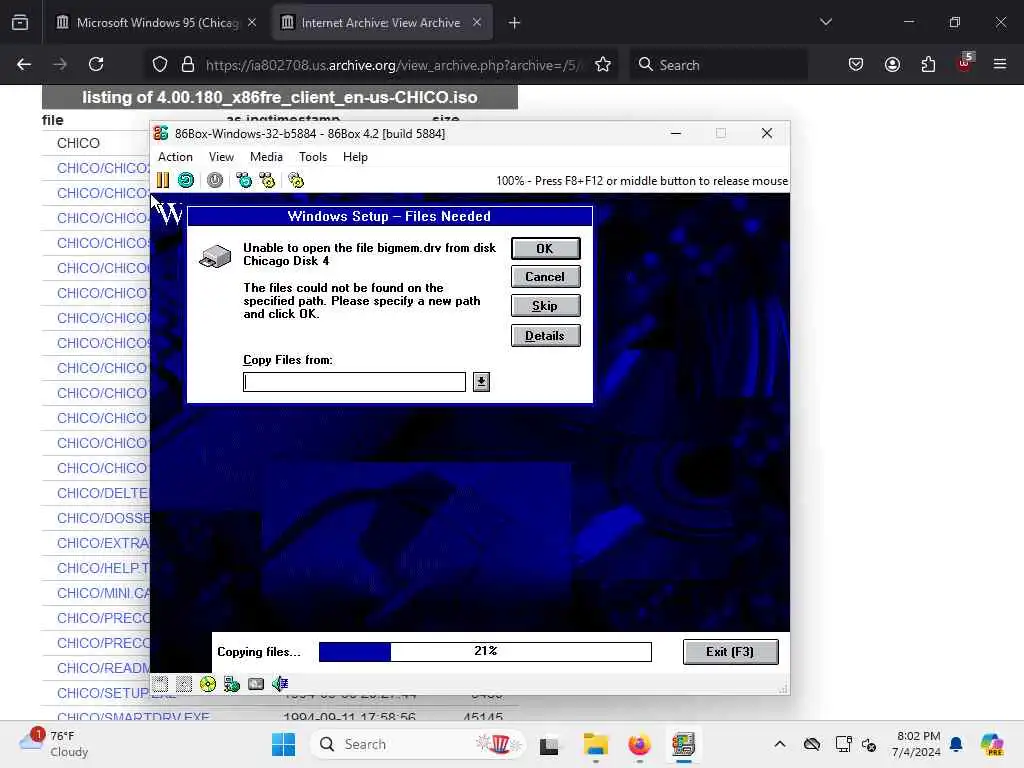Click 86Box icon on the taskbar
Image resolution: width=1024 pixels, height=768 pixels.
pyautogui.click(x=683, y=744)
